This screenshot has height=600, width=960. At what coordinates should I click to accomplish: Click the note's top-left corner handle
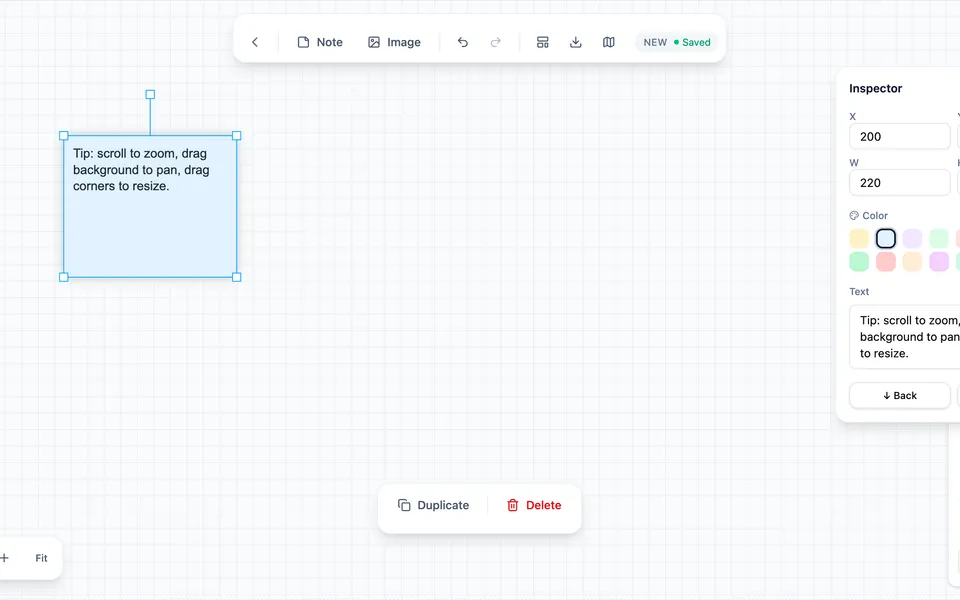click(x=64, y=135)
